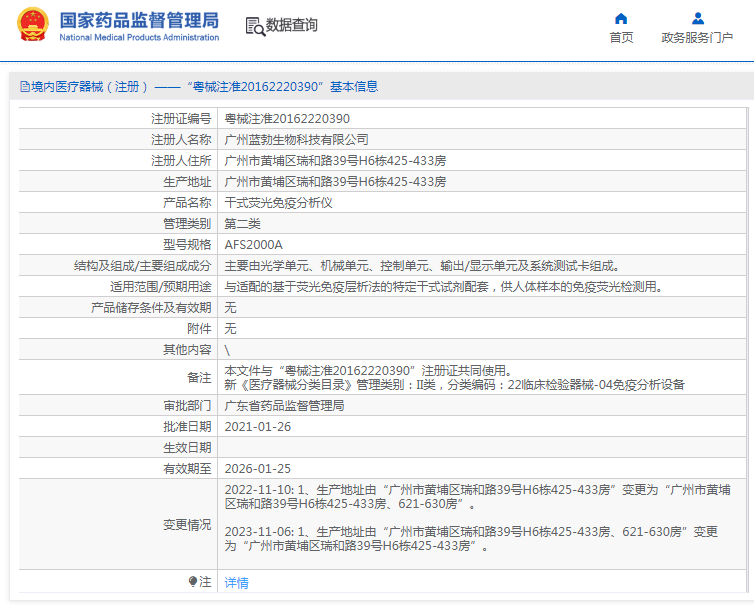Image resolution: width=754 pixels, height=605 pixels.
Task: Click the 注册人名称 label
Action: (x=181, y=140)
